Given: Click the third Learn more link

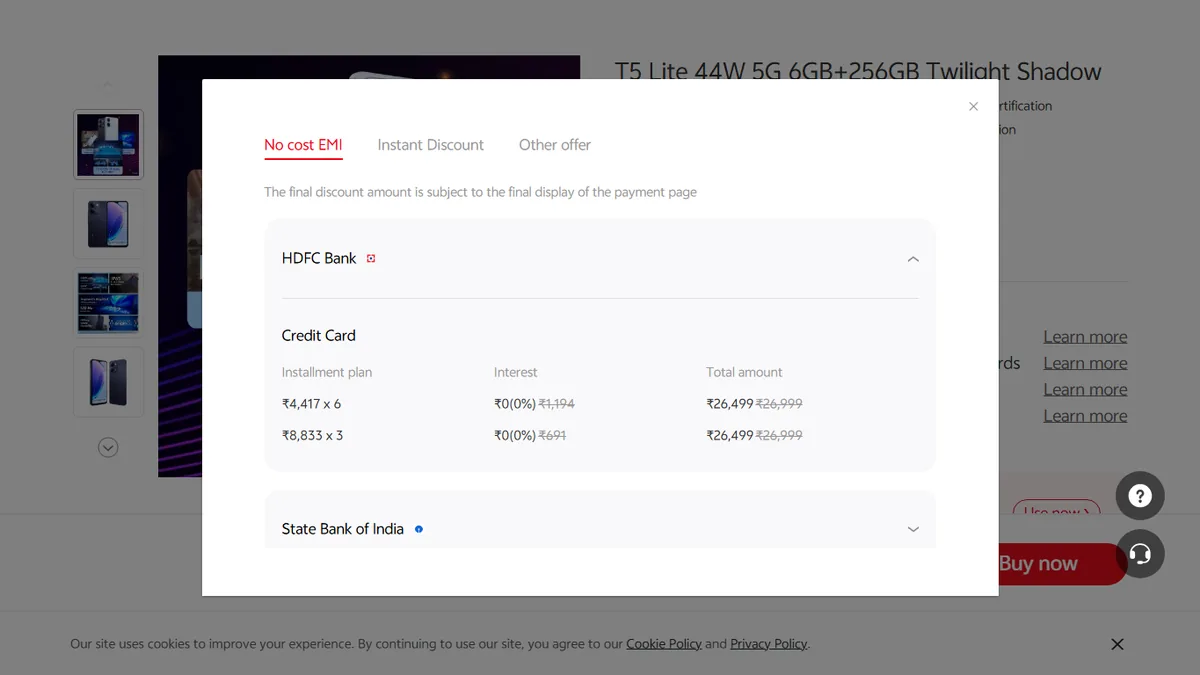Looking at the screenshot, I should 1085,390.
